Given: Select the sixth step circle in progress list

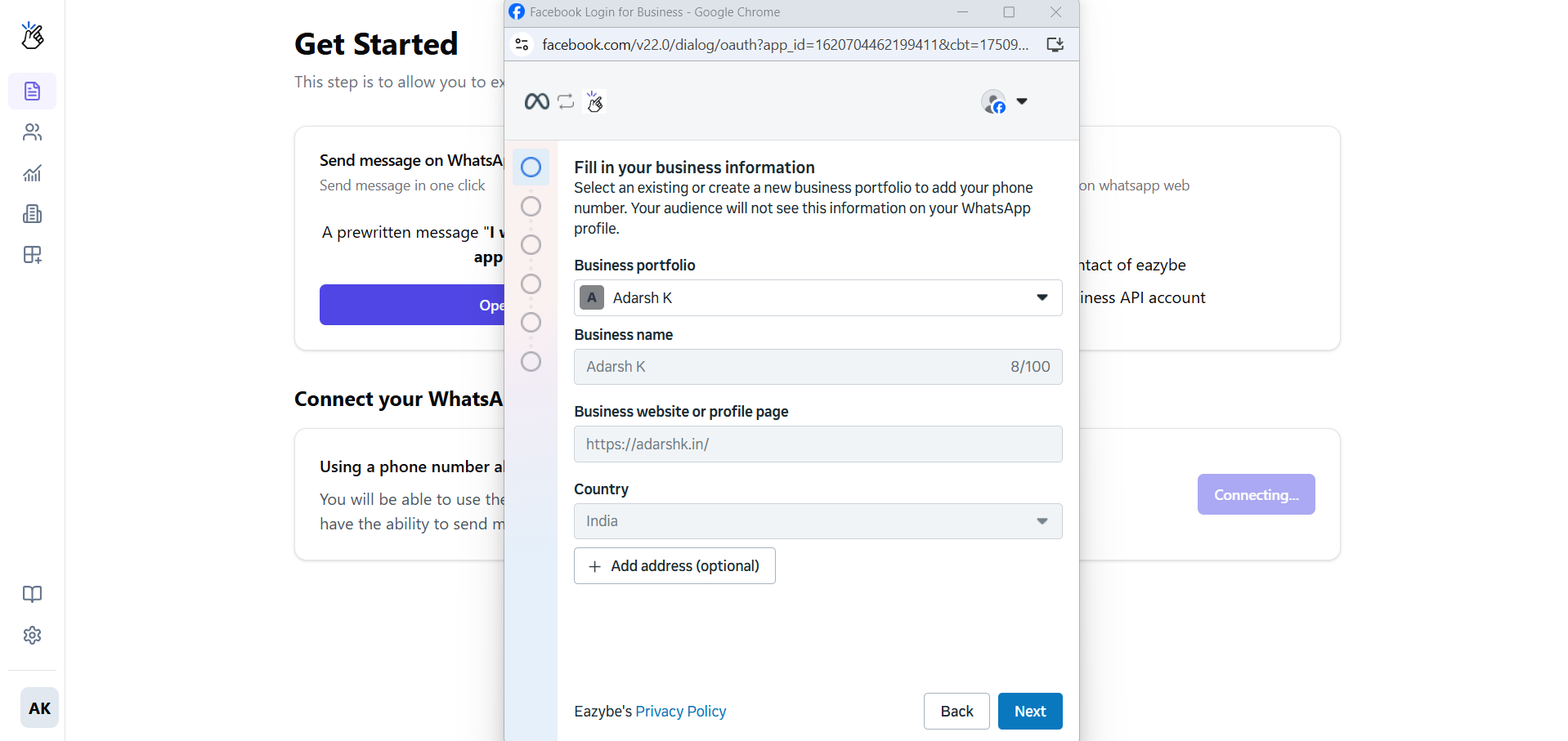Looking at the screenshot, I should coord(531,361).
